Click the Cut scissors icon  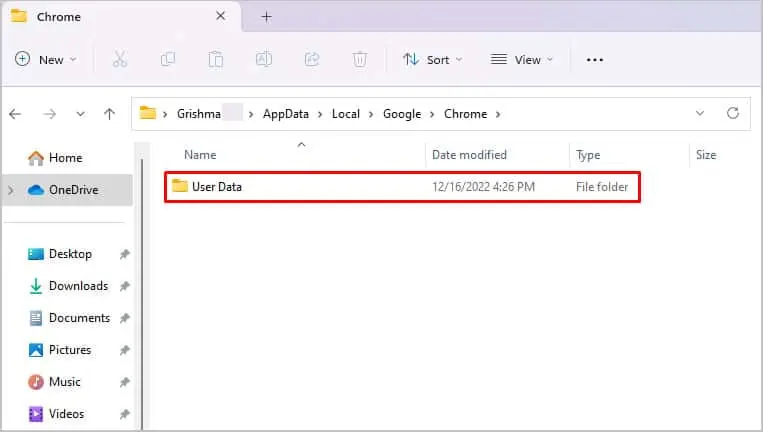pyautogui.click(x=120, y=59)
